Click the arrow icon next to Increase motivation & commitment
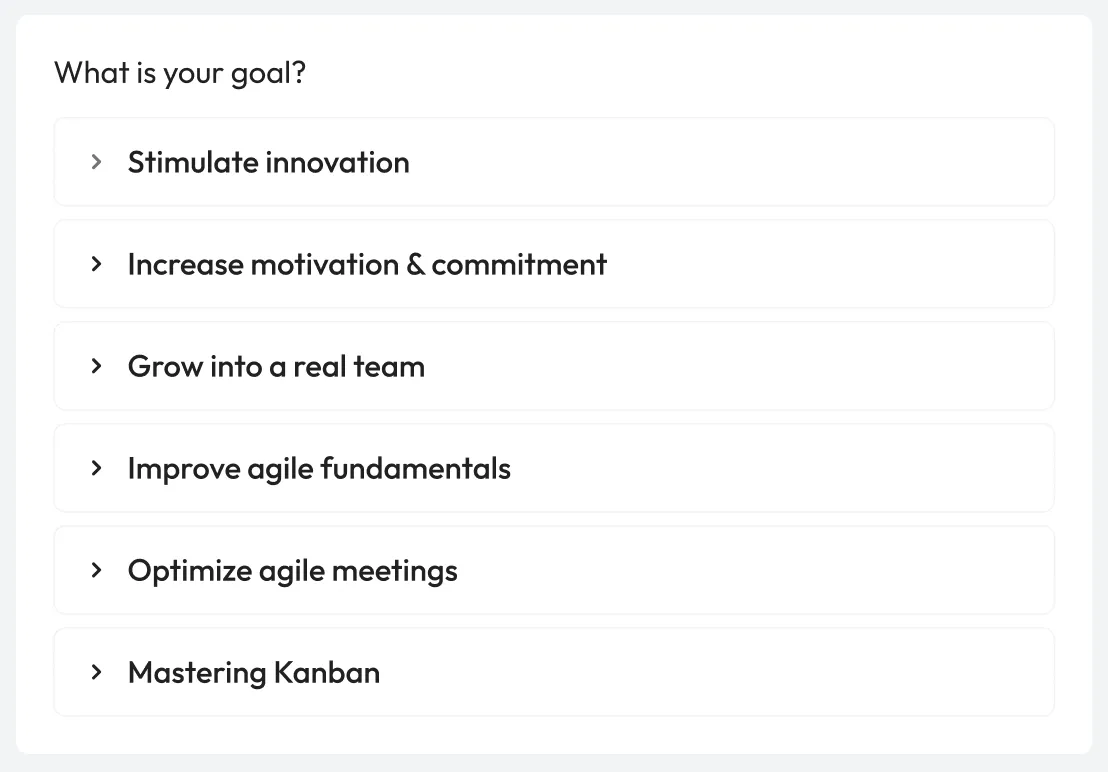The width and height of the screenshot is (1108, 772). tap(96, 264)
